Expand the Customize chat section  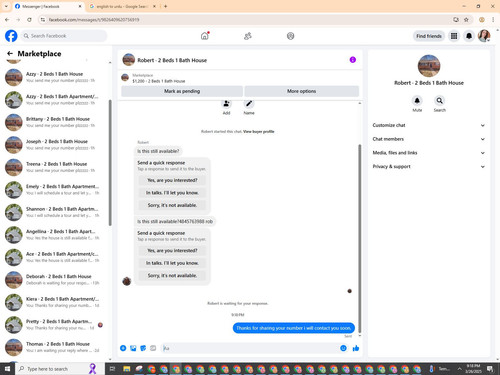click(x=429, y=125)
